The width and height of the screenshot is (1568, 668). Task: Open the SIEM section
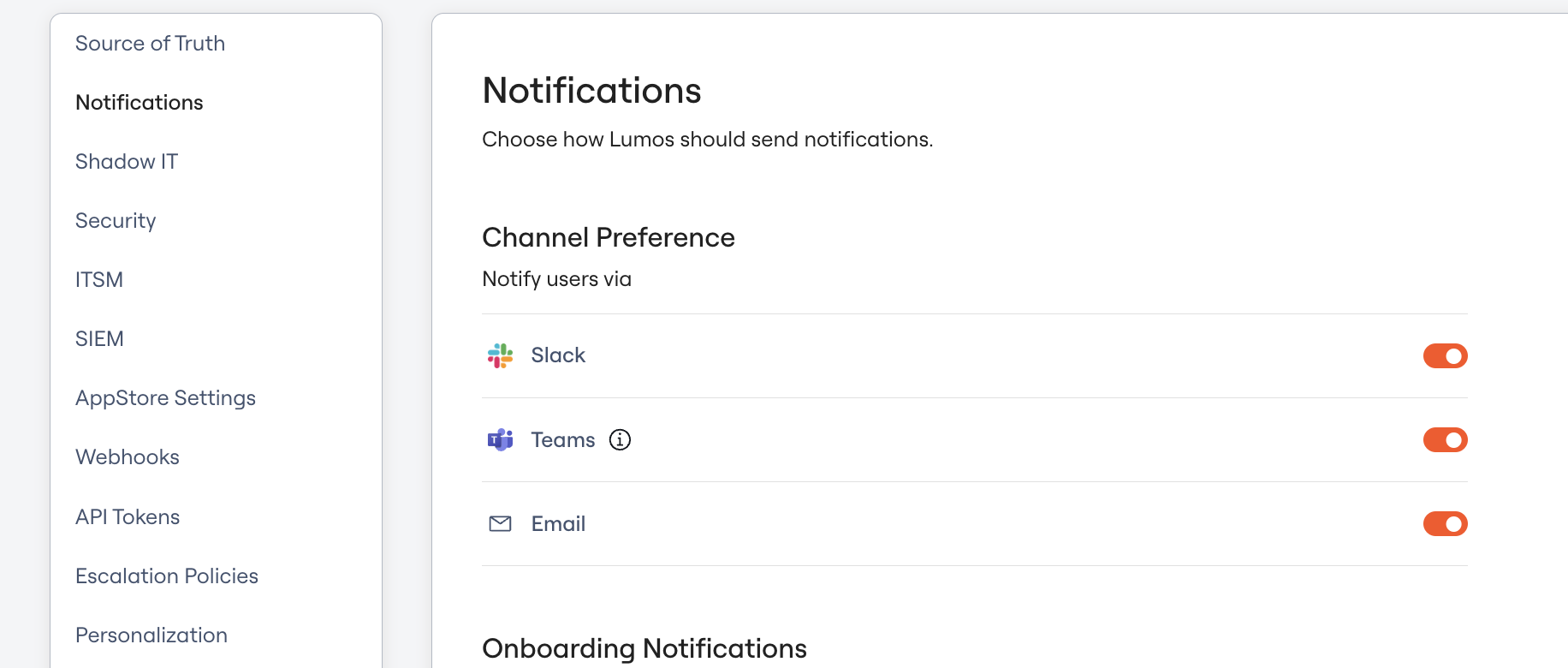(x=99, y=338)
